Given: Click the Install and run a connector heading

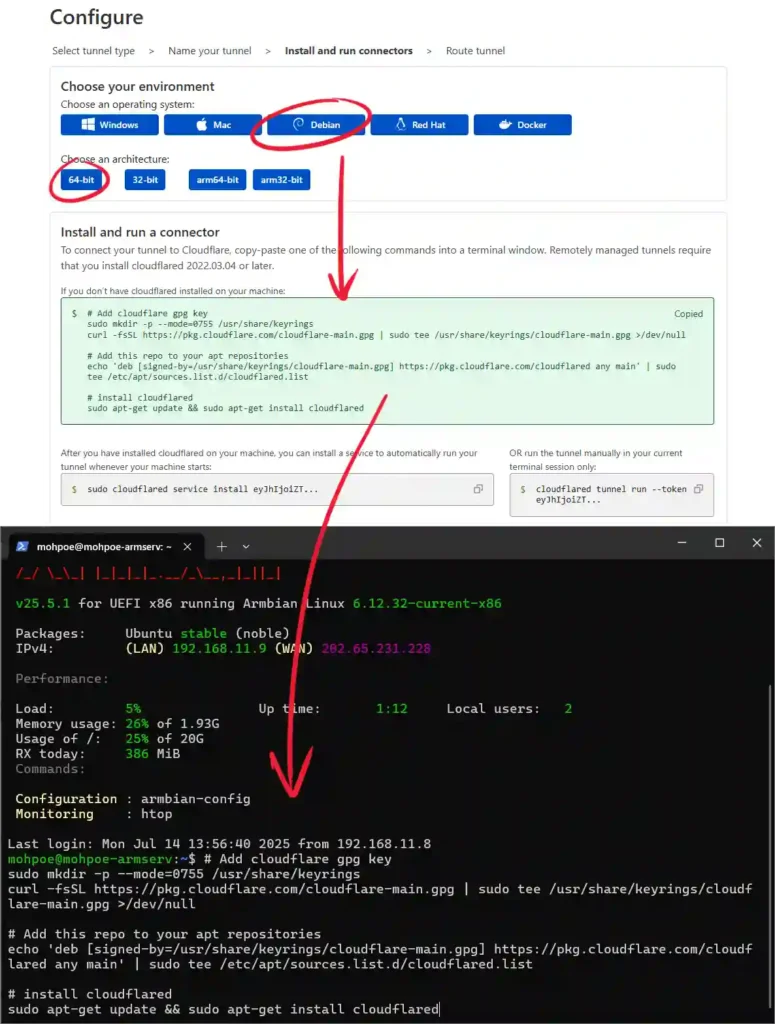Looking at the screenshot, I should pyautogui.click(x=140, y=232).
